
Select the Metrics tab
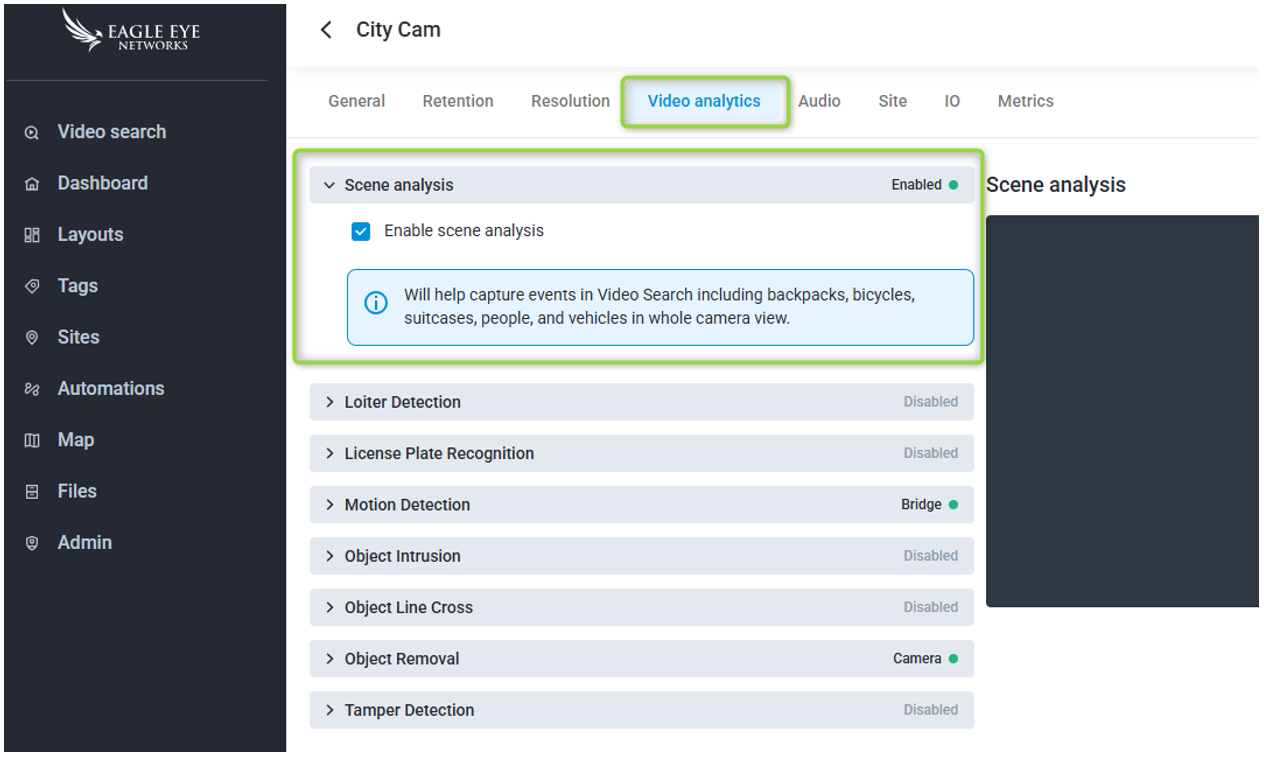pos(1025,101)
